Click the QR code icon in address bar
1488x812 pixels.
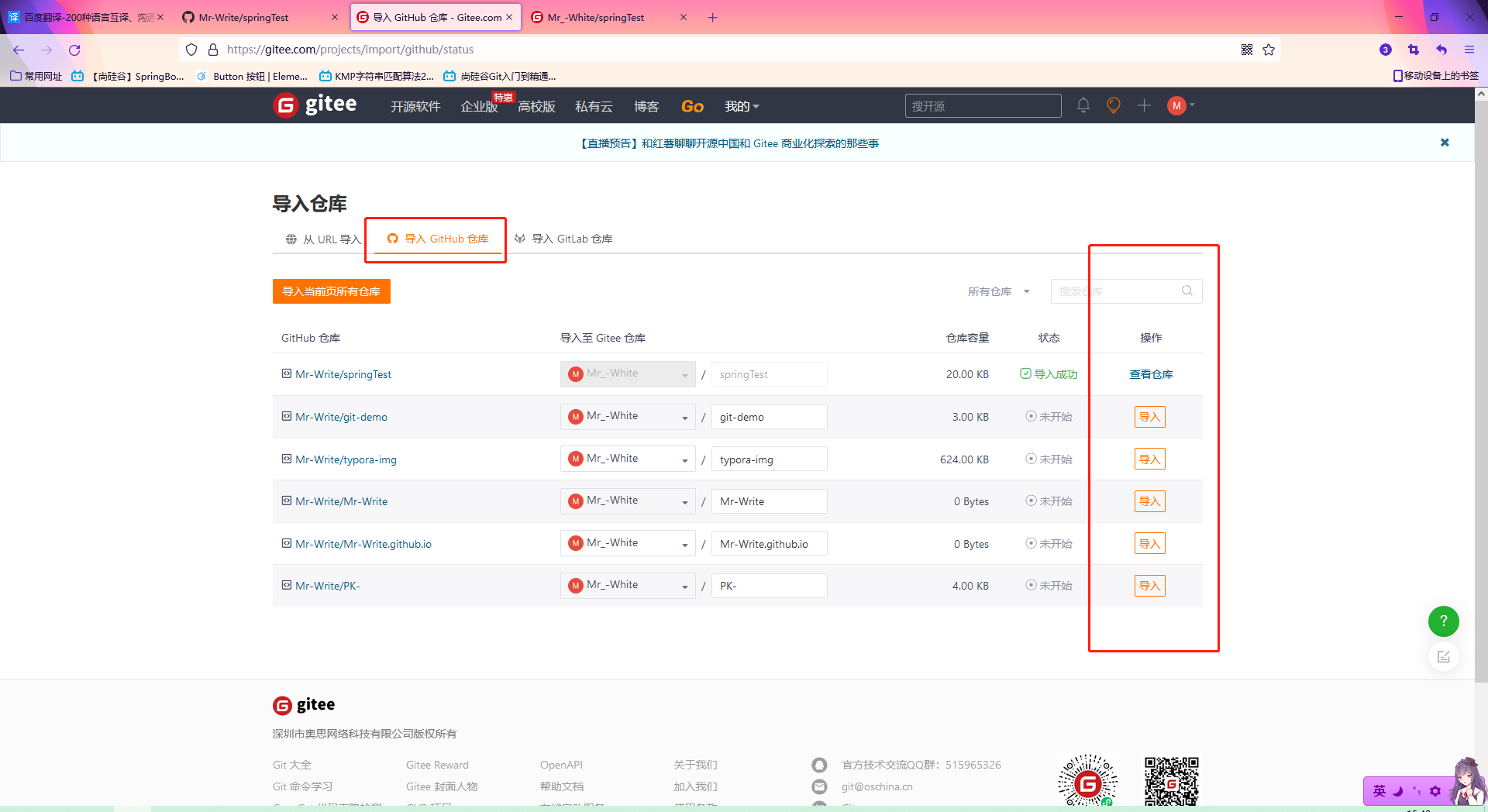coord(1247,50)
